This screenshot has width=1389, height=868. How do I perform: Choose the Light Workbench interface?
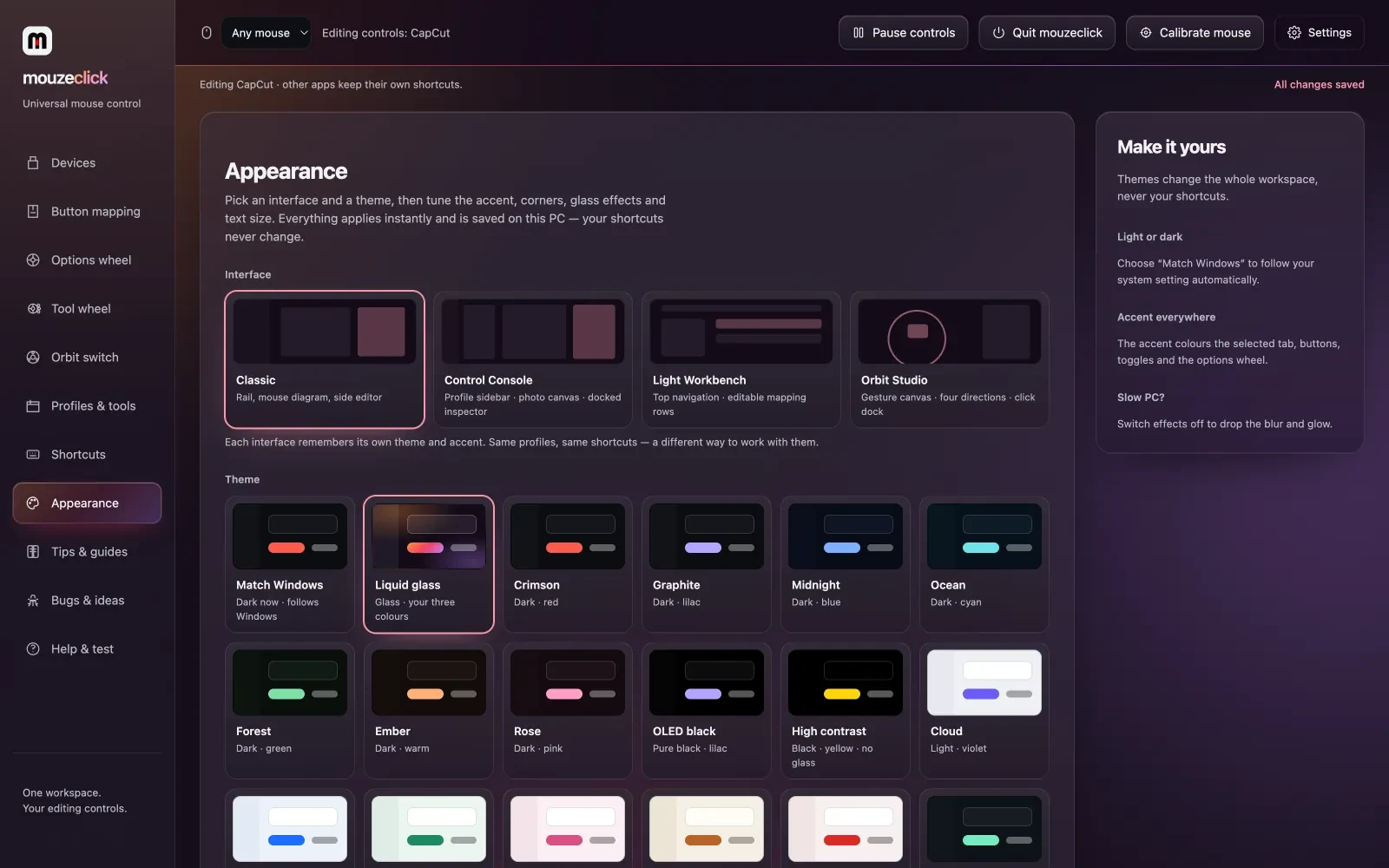click(x=741, y=359)
